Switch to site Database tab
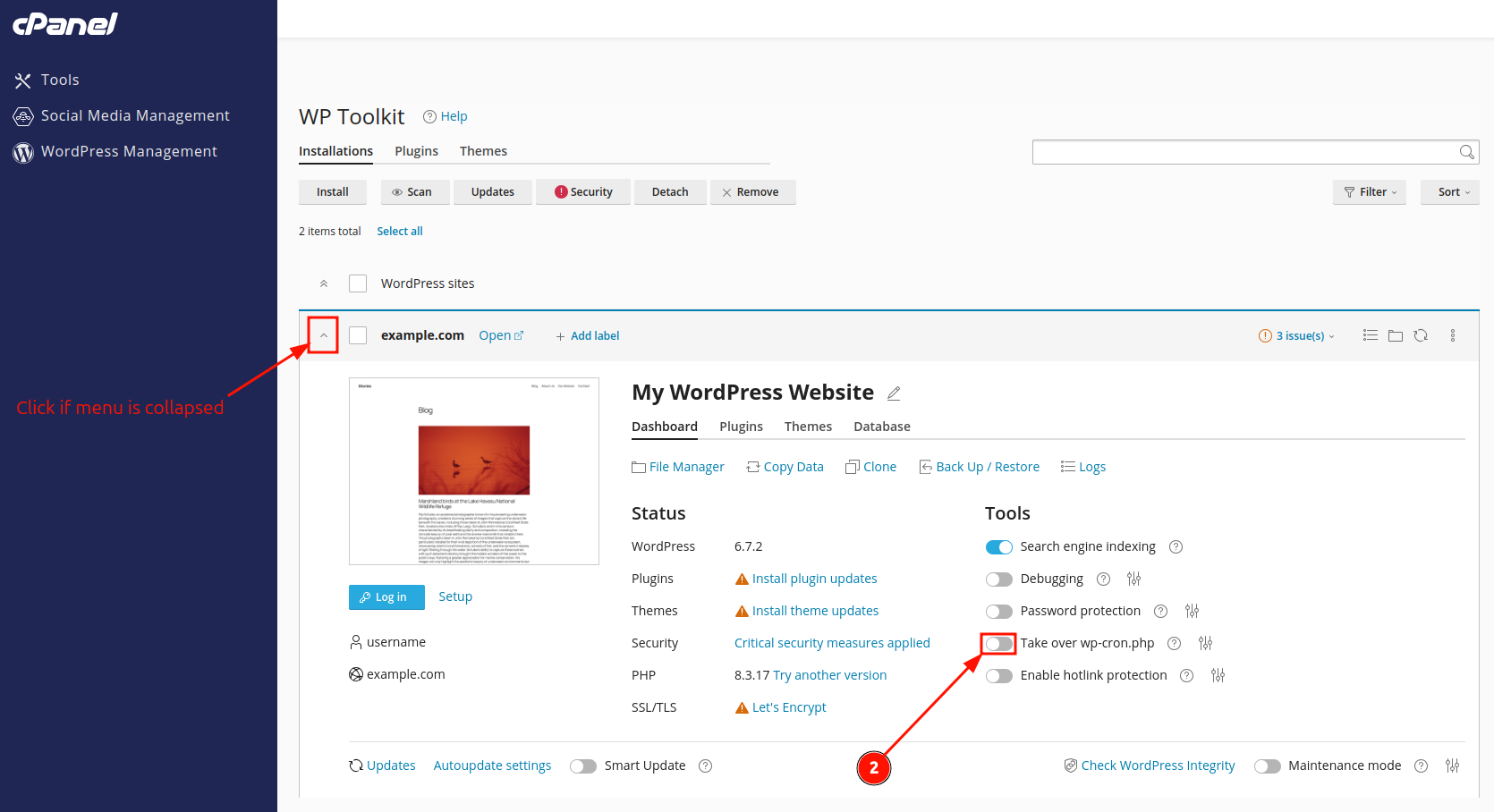This screenshot has width=1494, height=812. coord(882,427)
